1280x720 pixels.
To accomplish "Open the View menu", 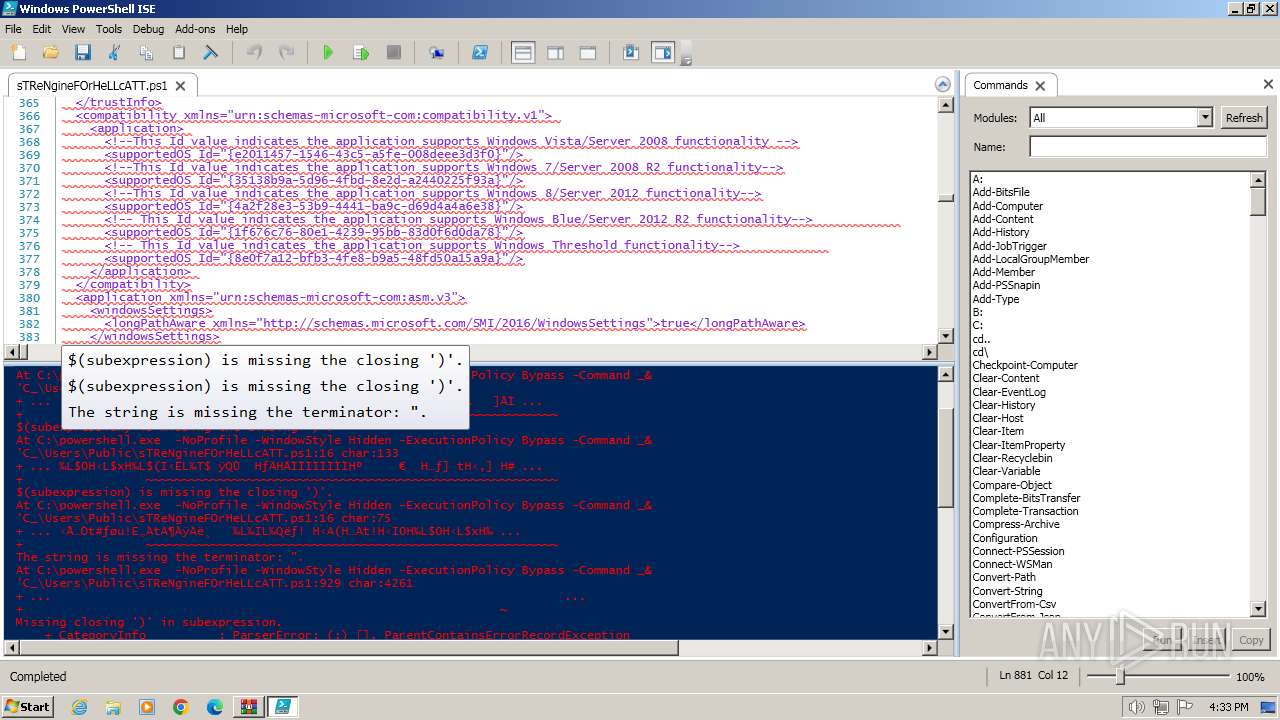I will (73, 29).
